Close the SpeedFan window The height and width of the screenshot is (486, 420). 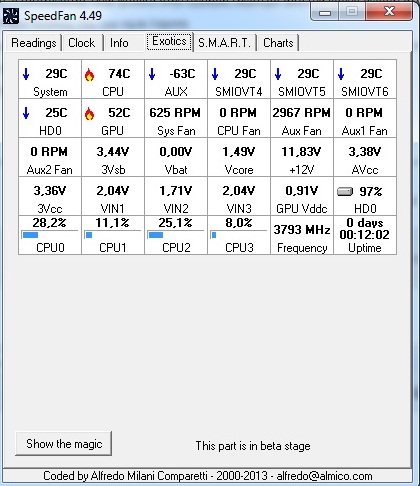tap(389, 12)
